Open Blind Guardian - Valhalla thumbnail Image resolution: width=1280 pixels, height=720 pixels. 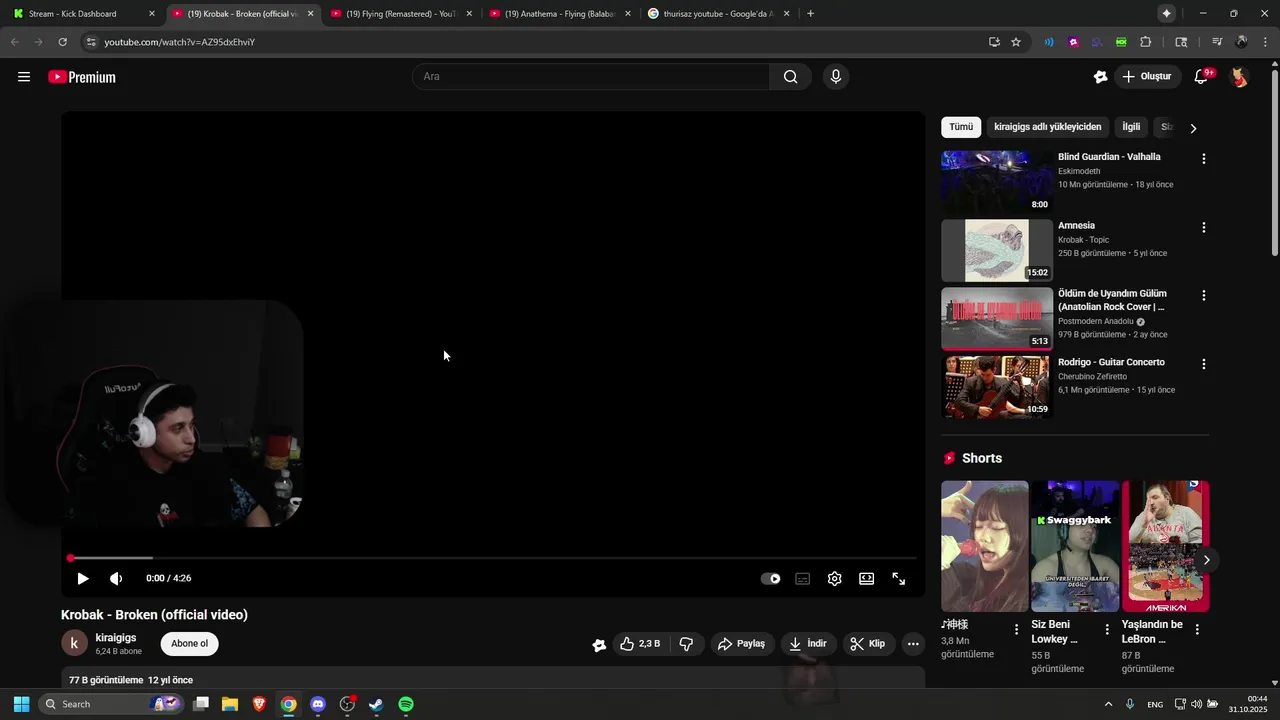[x=997, y=182]
